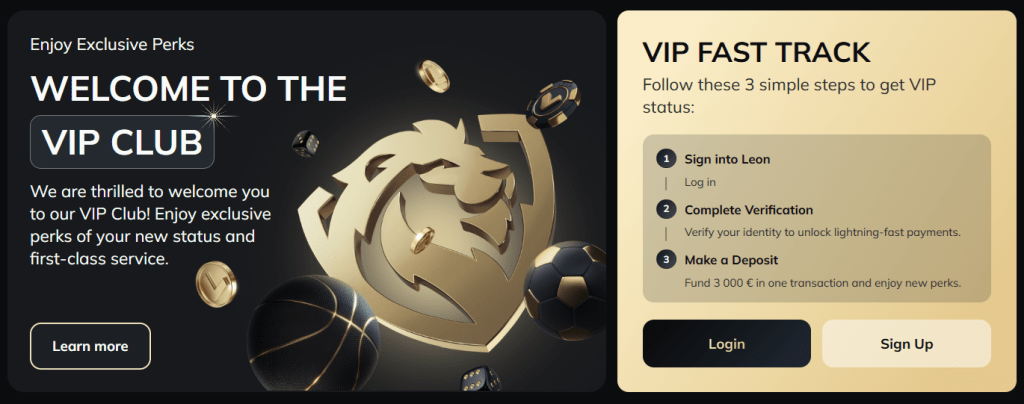Click the VIP FAST TRACK heading

pos(756,52)
